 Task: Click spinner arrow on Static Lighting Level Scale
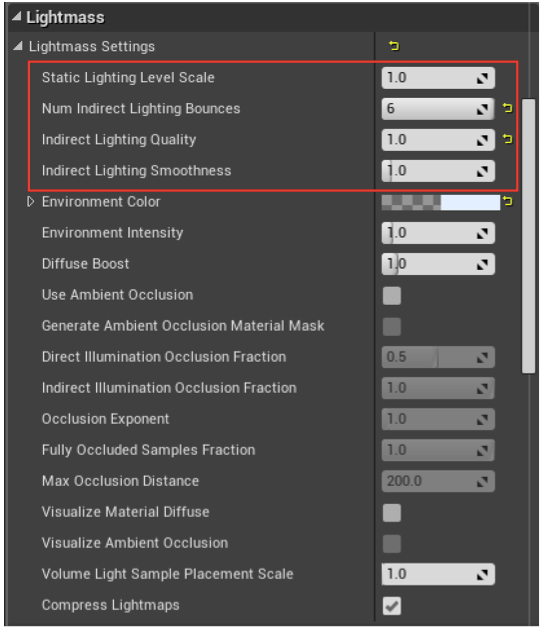tap(482, 78)
